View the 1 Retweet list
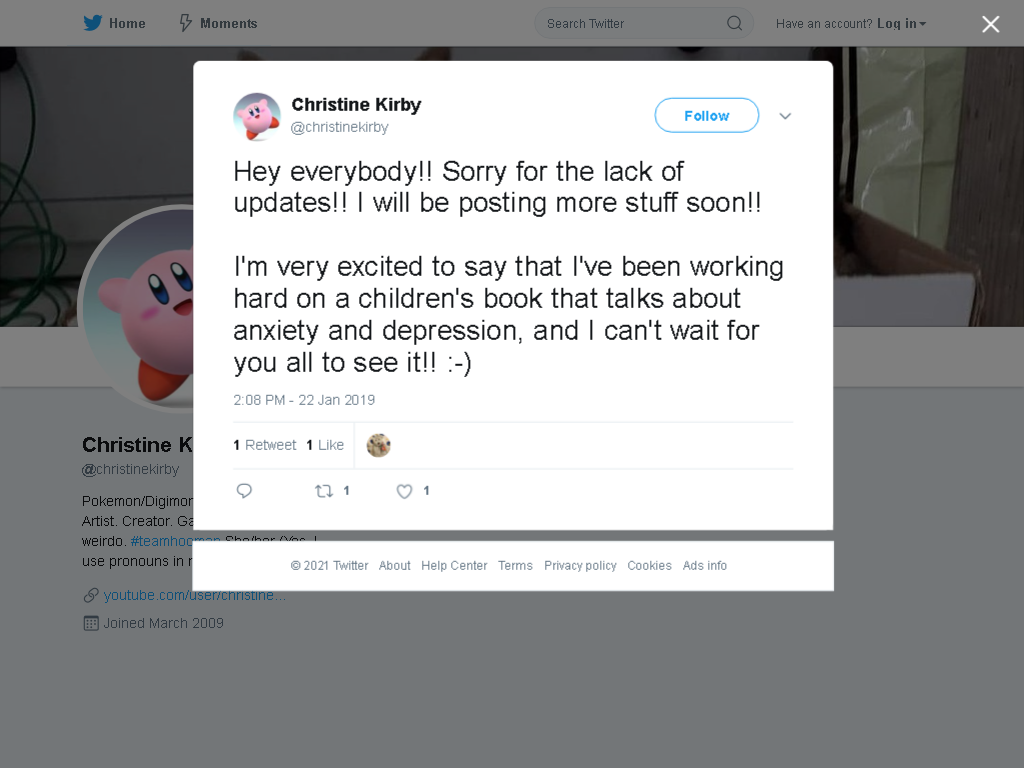 (264, 445)
